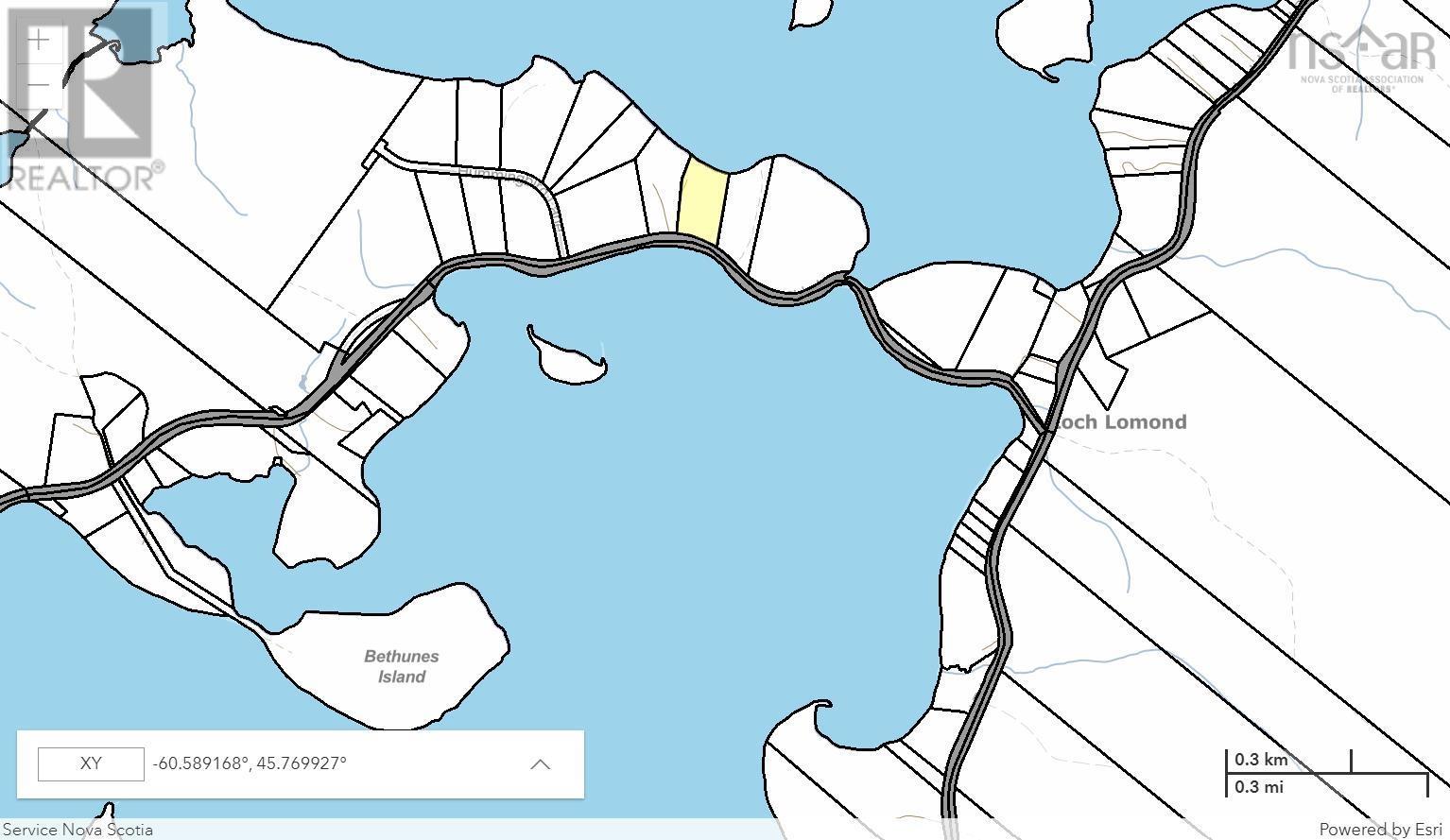The image size is (1450, 840).
Task: Open the Service Nova Scotia attribution
Action: pyautogui.click(x=78, y=830)
